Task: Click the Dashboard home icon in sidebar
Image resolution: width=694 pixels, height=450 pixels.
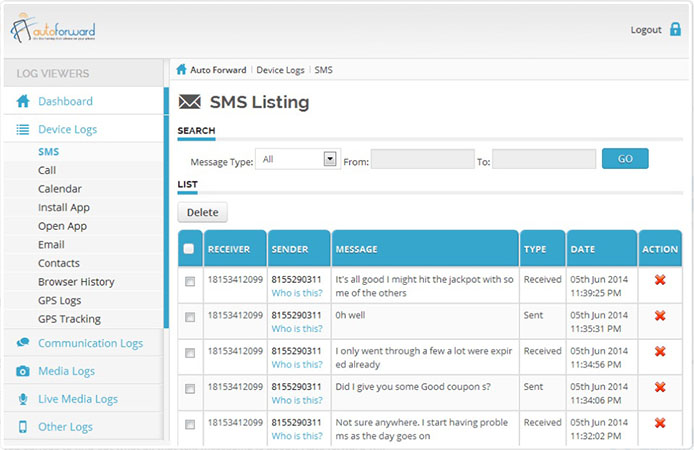Action: click(x=22, y=101)
